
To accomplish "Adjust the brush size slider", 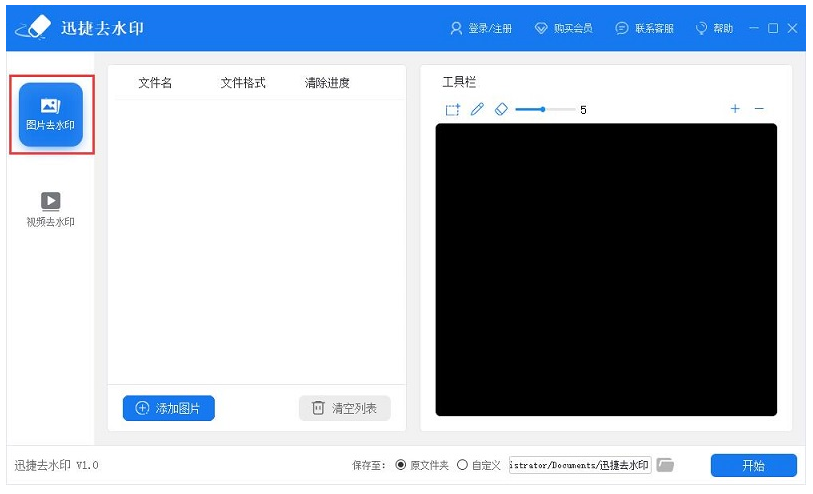I will pyautogui.click(x=544, y=109).
